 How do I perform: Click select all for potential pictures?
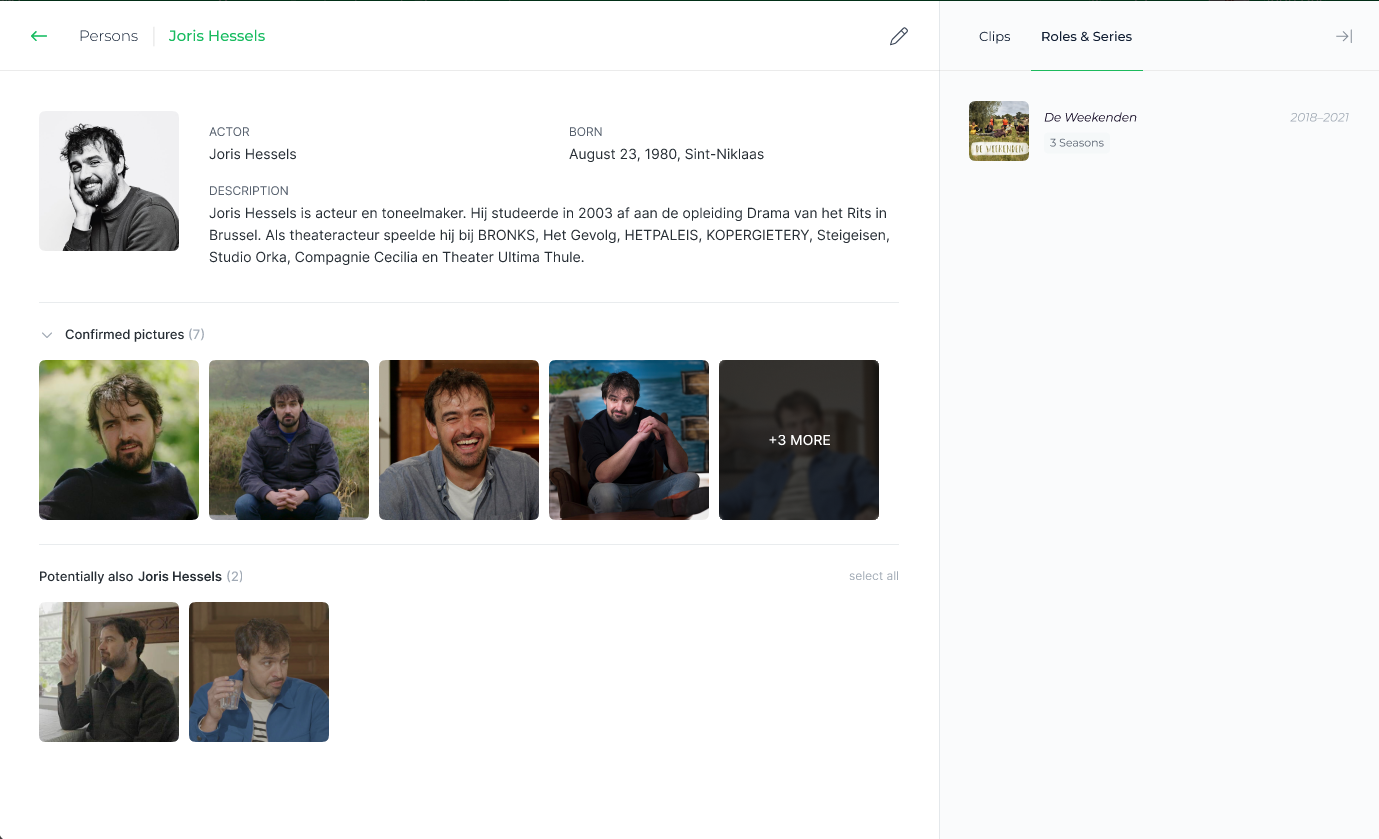[873, 576]
